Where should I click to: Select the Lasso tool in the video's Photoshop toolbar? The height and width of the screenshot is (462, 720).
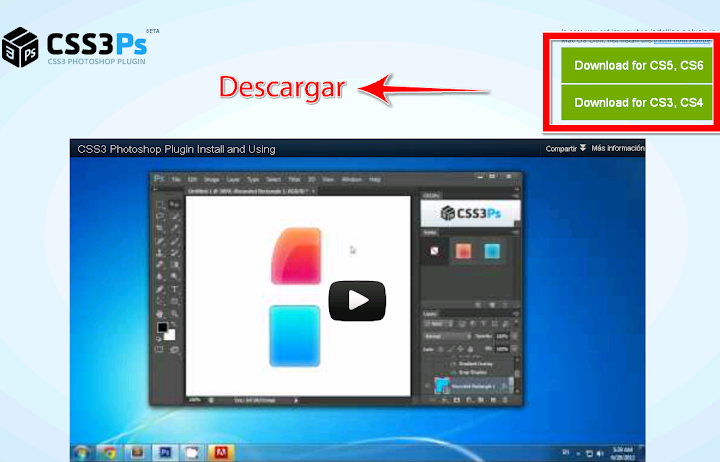(159, 216)
